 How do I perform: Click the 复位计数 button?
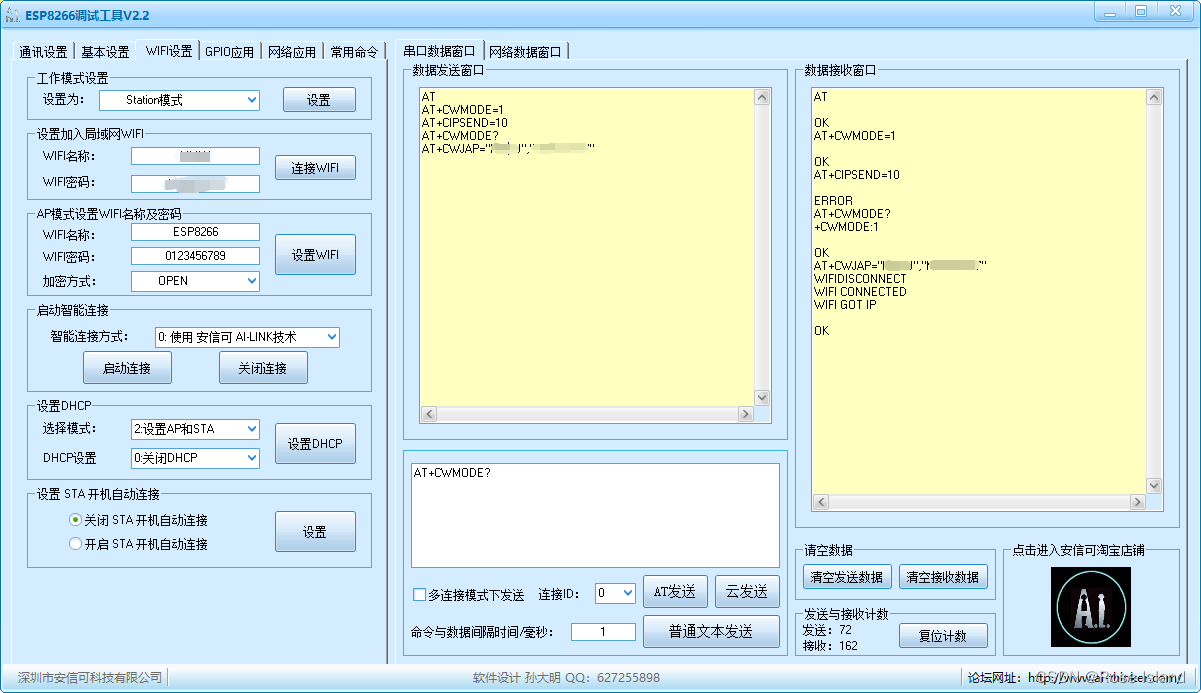tap(943, 636)
